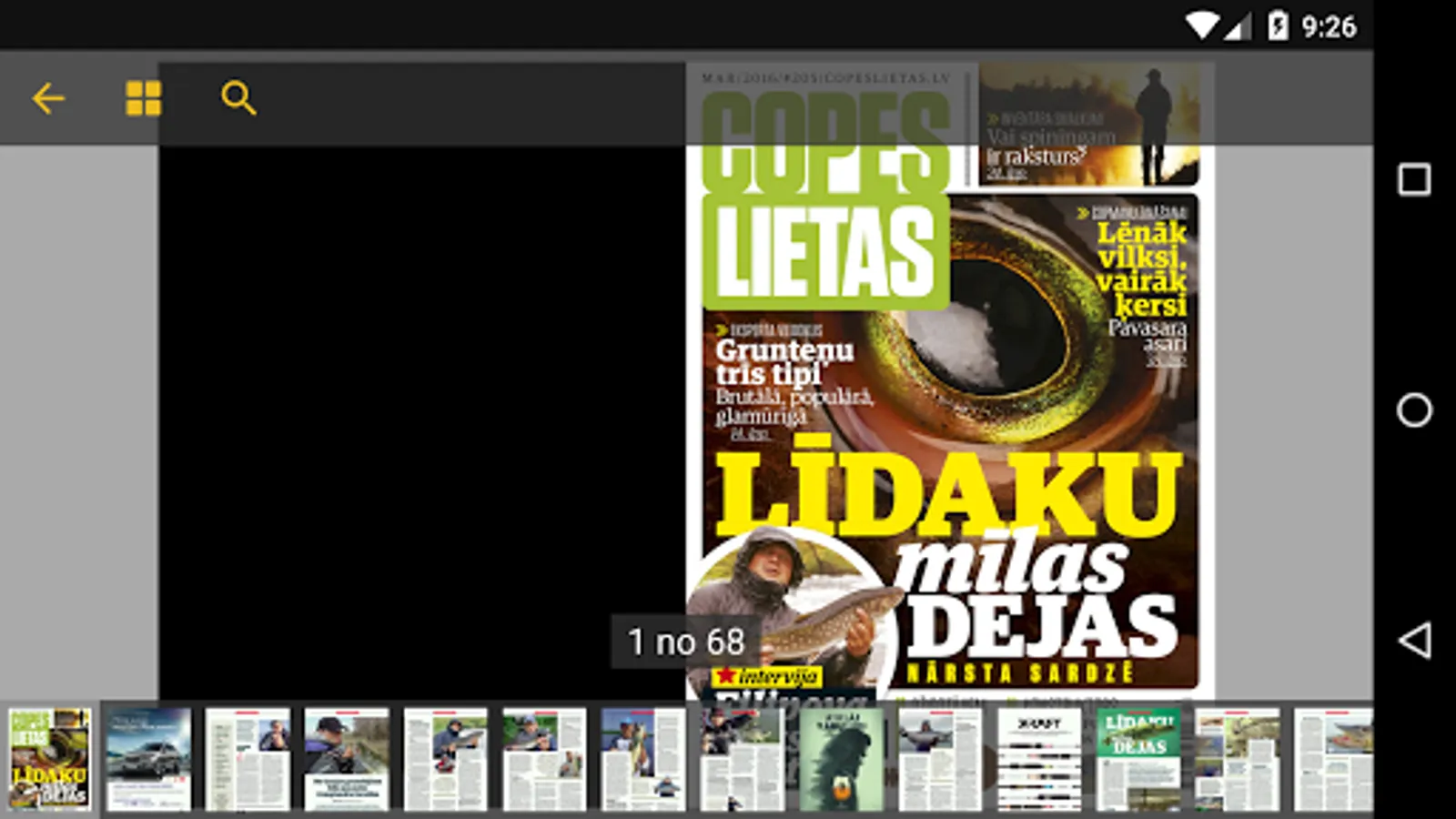The width and height of the screenshot is (1456, 819).
Task: Open the rod lineup page thumbnail
Action: tap(1039, 760)
